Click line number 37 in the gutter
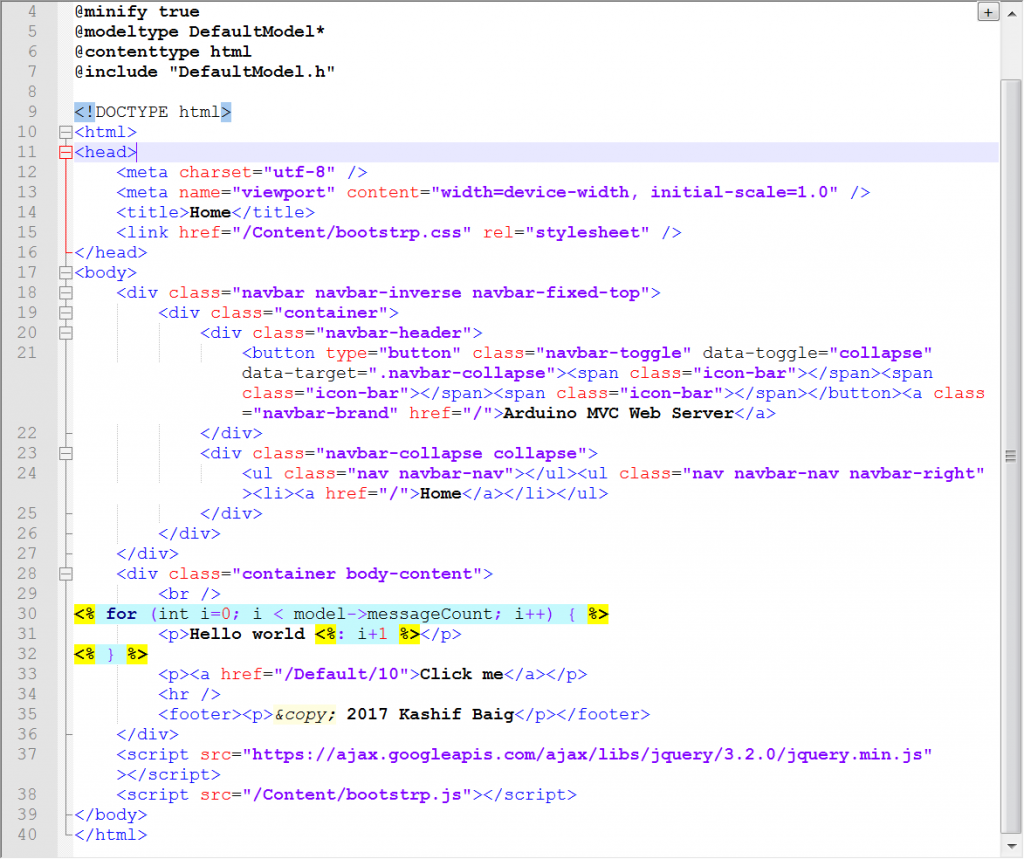 click(27, 754)
